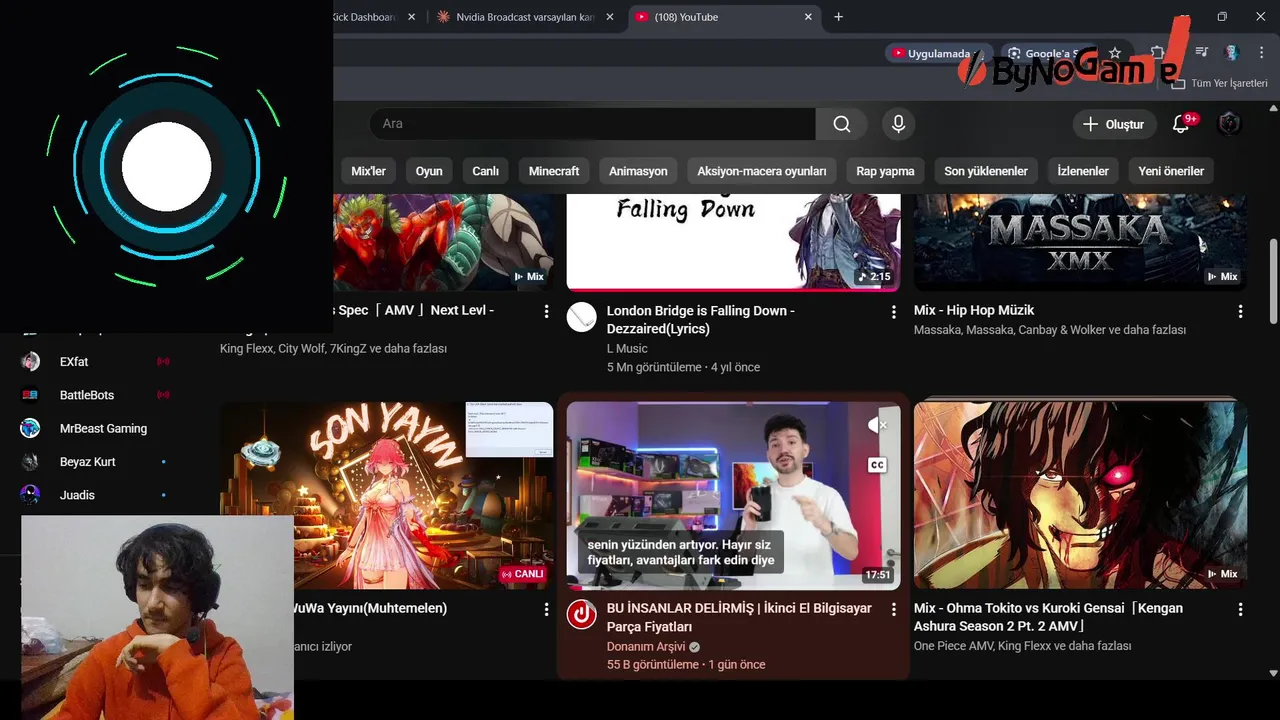Click the MrBeast Gaming channel avatar

tap(30, 428)
